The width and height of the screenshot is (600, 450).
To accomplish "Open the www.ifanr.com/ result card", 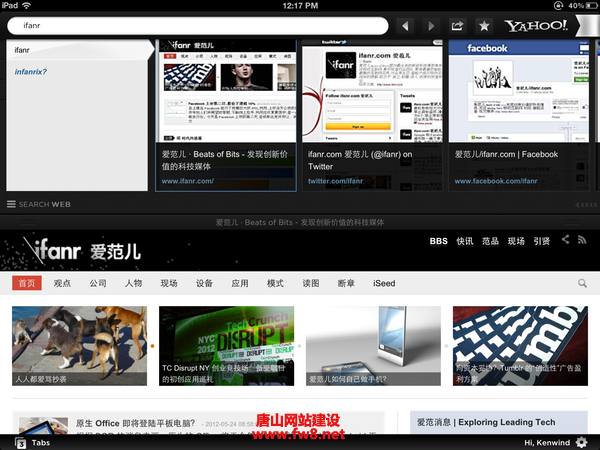I will click(x=226, y=115).
